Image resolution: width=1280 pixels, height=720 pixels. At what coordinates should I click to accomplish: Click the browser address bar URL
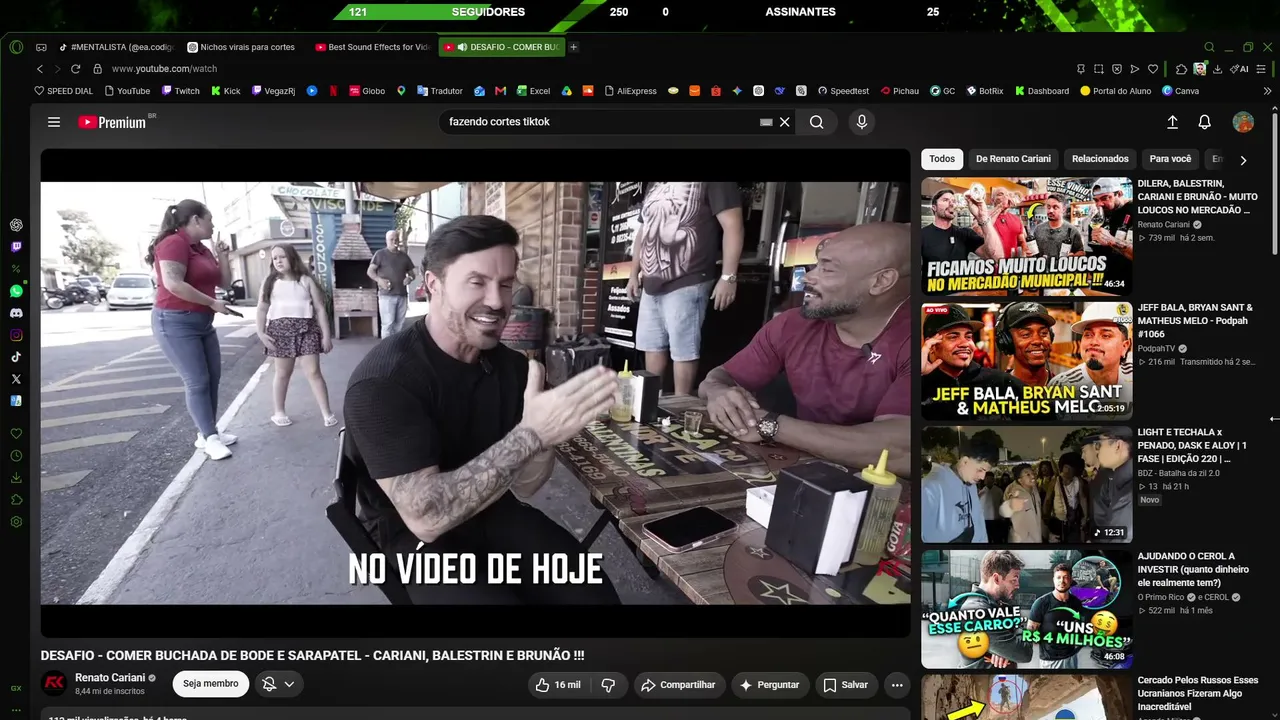(x=164, y=69)
